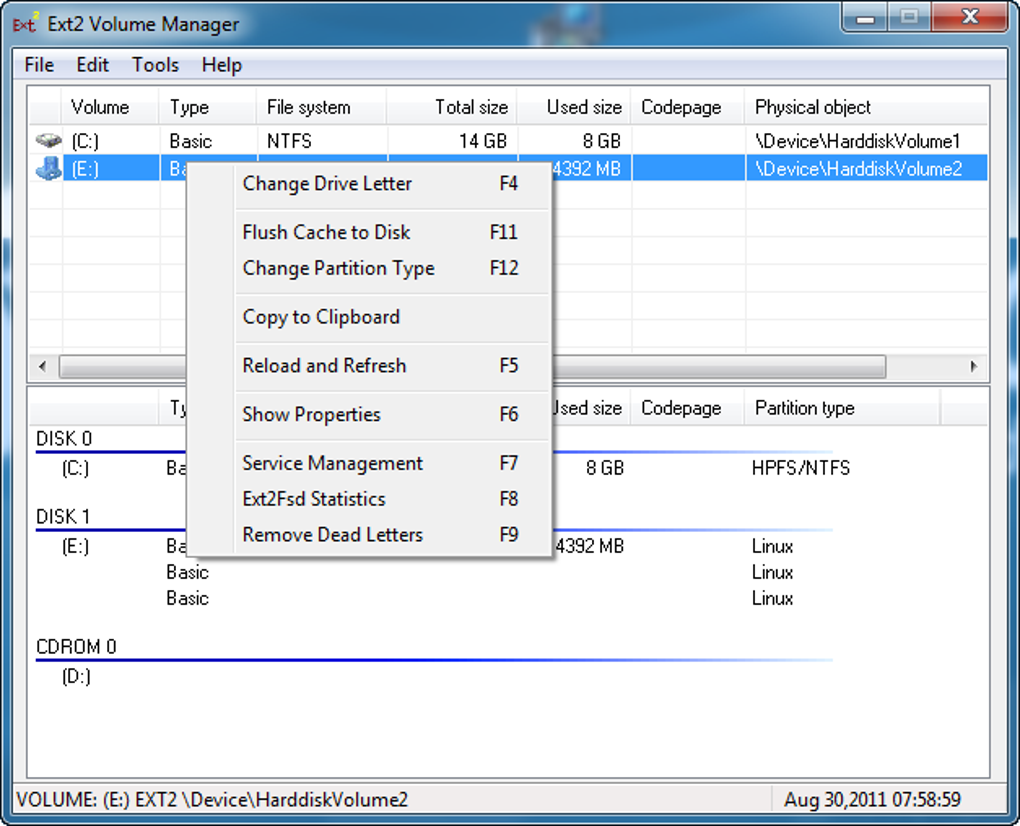This screenshot has height=826, width=1020.
Task: Click the Codepage header in top list
Action: (688, 107)
